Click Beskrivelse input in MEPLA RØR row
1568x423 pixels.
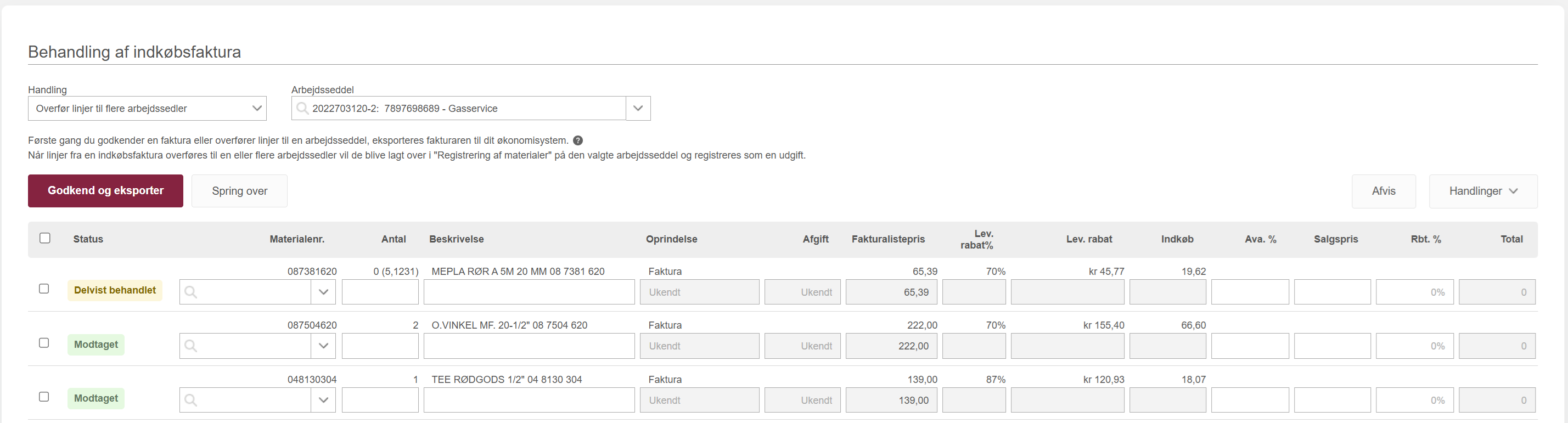click(x=529, y=292)
